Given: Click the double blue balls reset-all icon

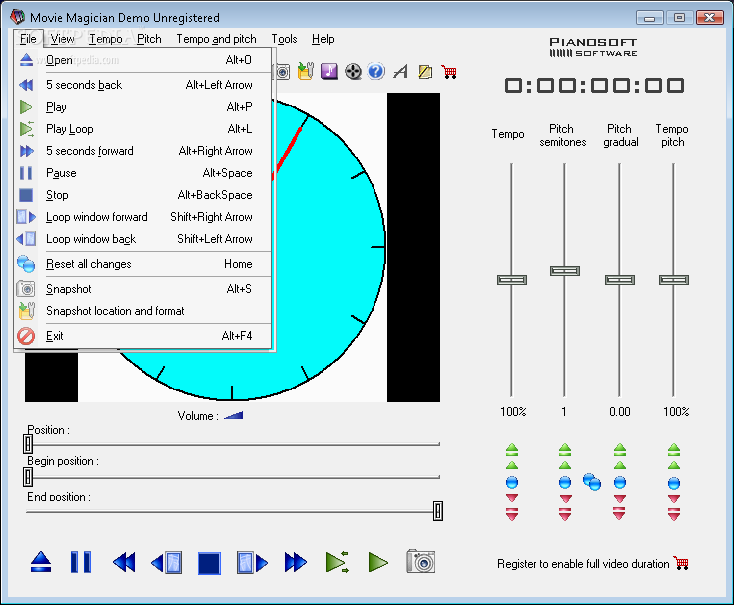Looking at the screenshot, I should pos(592,481).
